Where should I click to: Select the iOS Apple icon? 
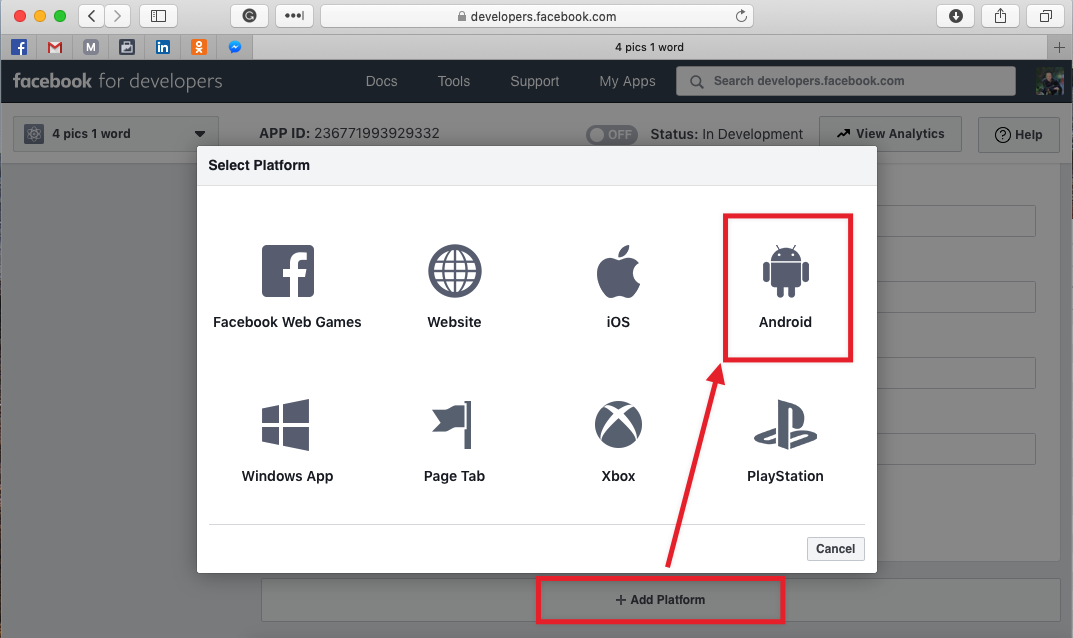coord(619,271)
